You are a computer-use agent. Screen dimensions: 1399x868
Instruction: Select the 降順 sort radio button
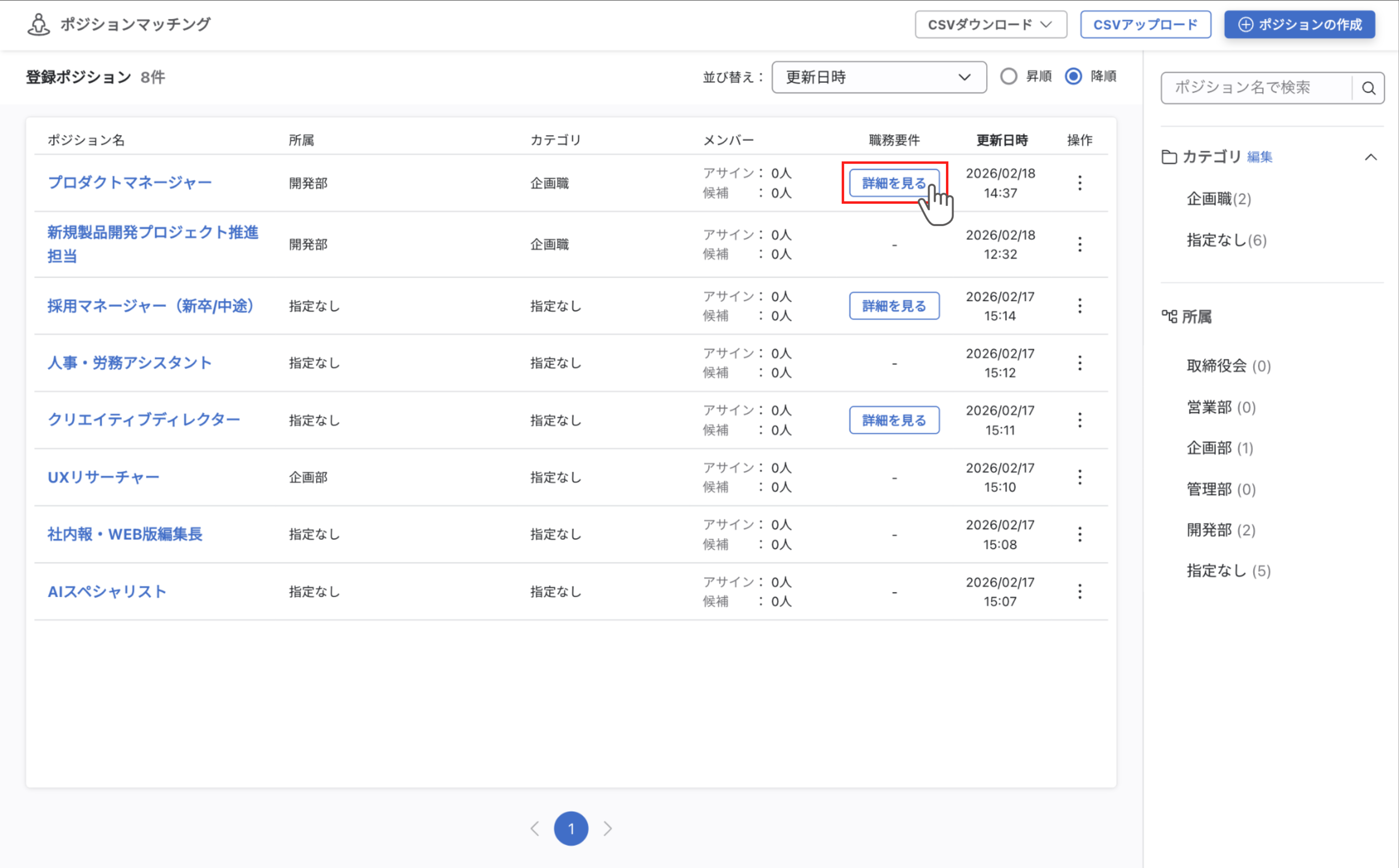click(x=1073, y=76)
